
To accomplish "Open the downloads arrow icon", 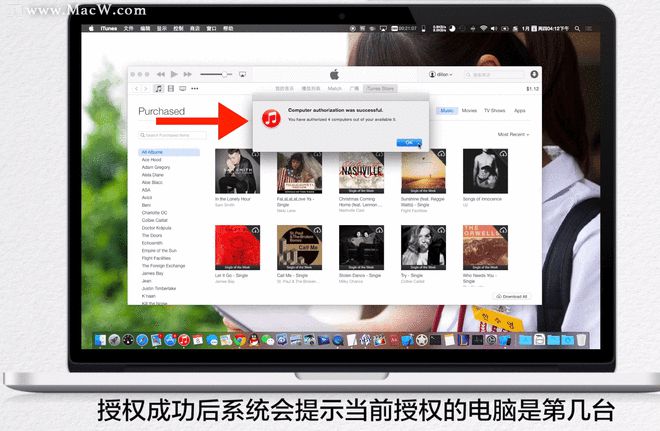I will tap(534, 74).
